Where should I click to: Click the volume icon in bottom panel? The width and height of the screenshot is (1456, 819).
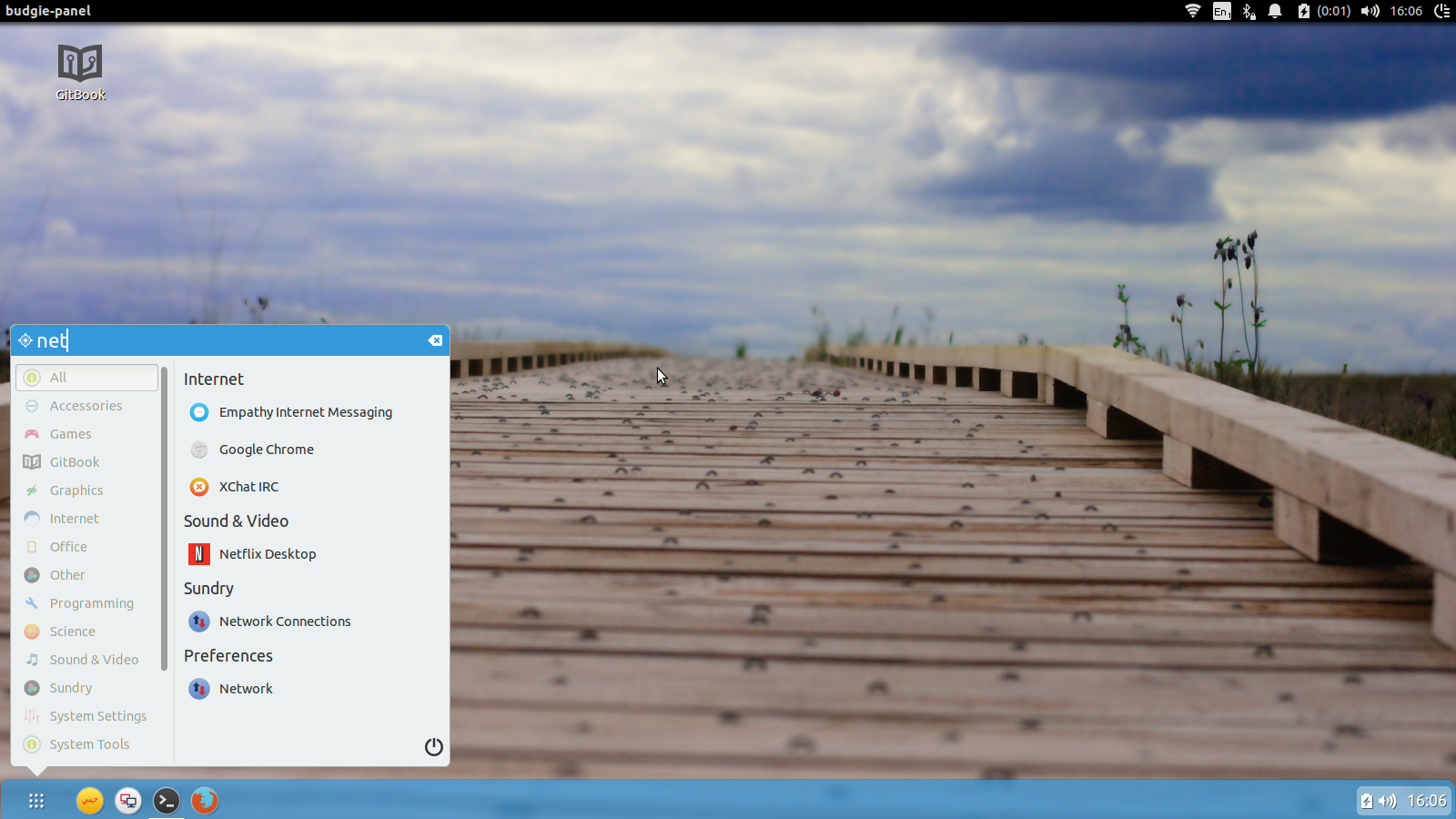click(x=1388, y=801)
